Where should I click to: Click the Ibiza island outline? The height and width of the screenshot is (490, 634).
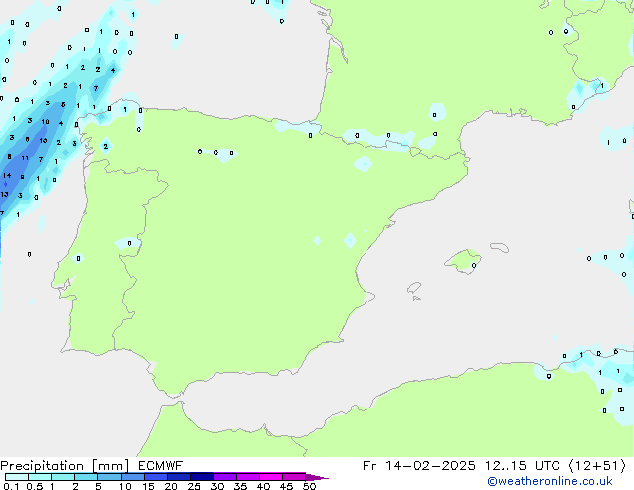[x=414, y=288]
